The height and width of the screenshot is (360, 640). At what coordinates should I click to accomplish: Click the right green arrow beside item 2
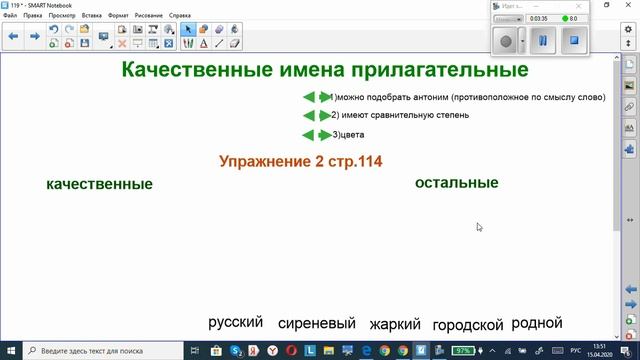click(325, 116)
